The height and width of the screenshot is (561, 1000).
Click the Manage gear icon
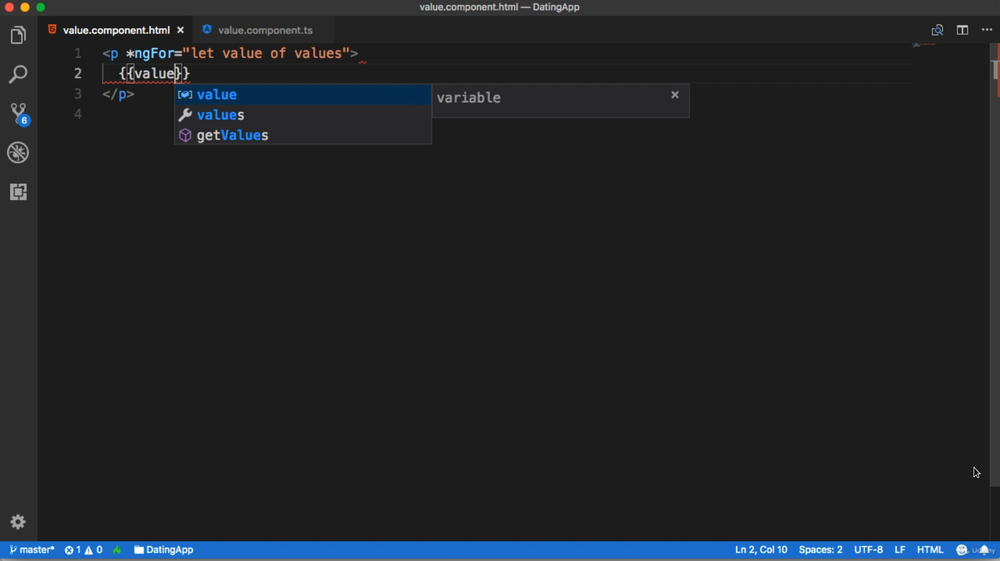(18, 522)
